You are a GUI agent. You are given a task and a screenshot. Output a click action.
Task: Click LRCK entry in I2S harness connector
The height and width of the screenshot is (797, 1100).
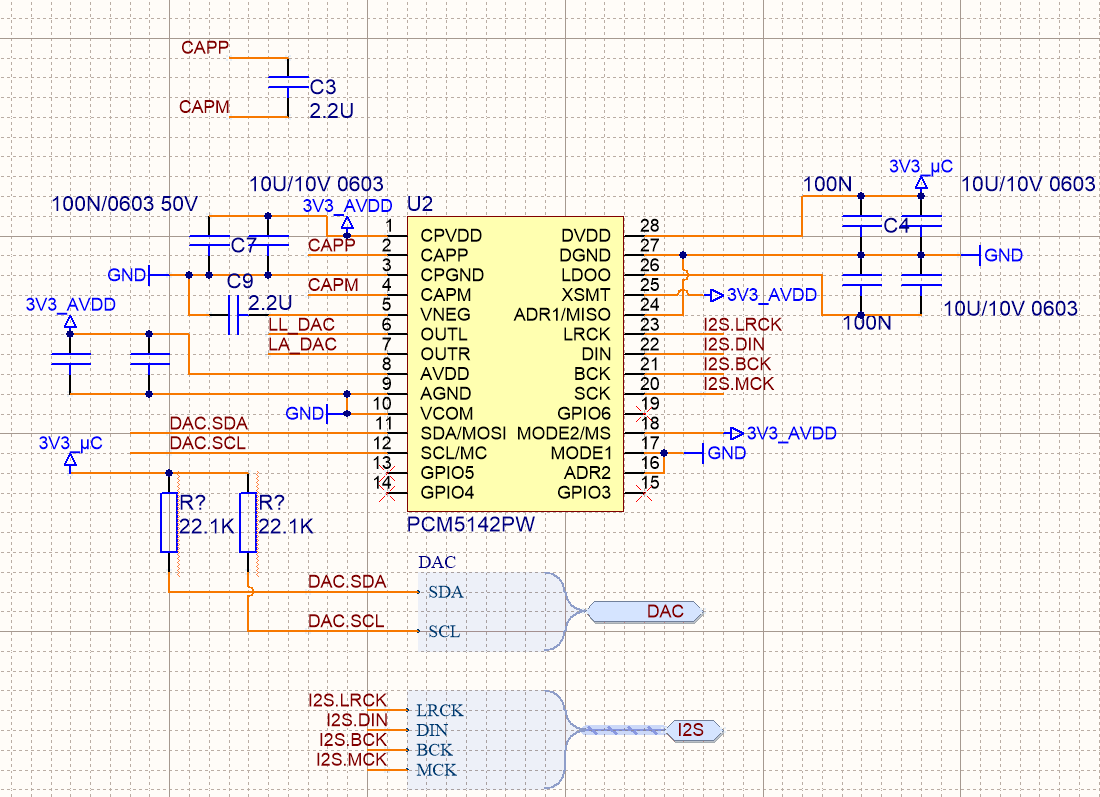click(440, 711)
